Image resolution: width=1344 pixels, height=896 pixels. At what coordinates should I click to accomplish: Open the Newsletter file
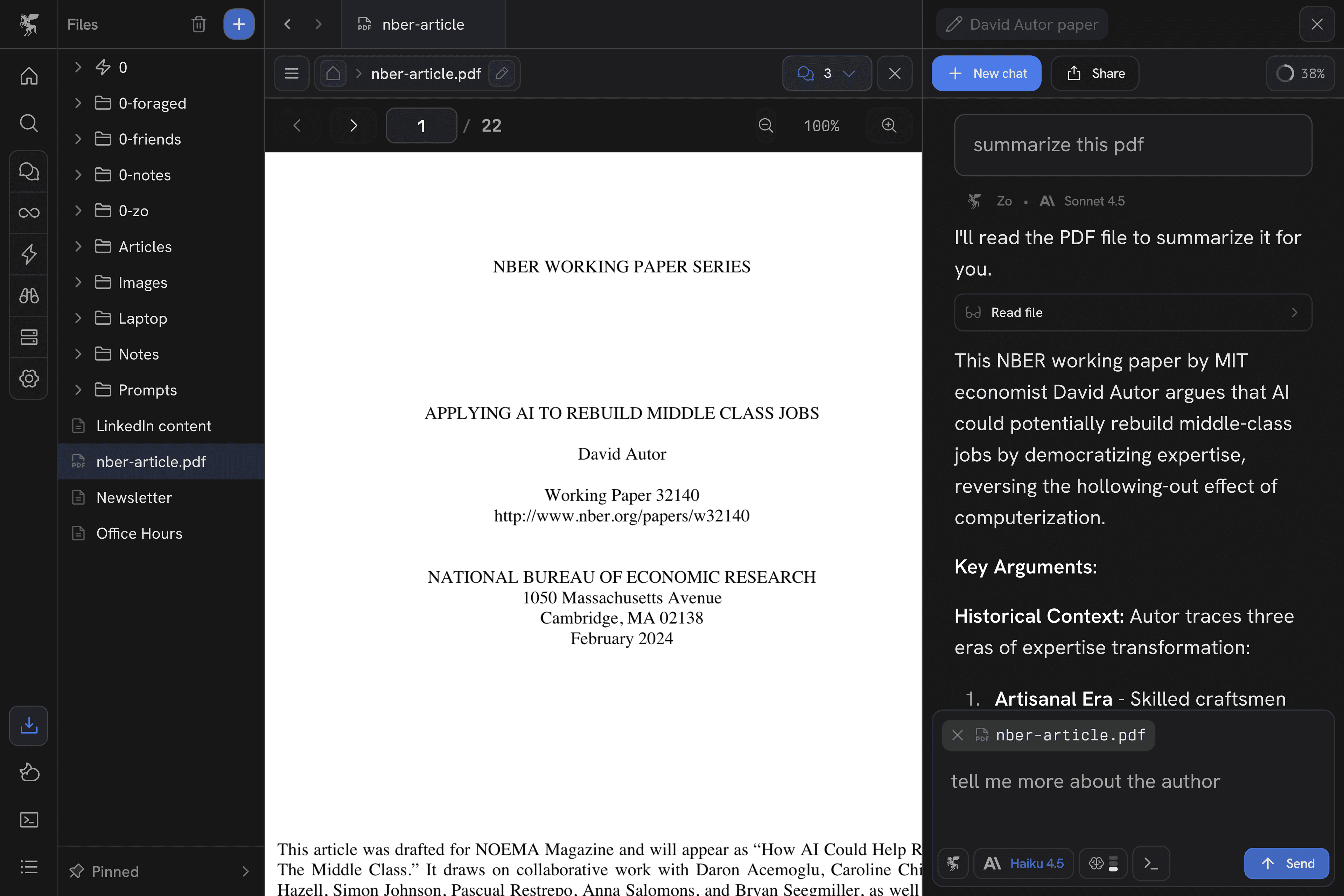(x=134, y=497)
